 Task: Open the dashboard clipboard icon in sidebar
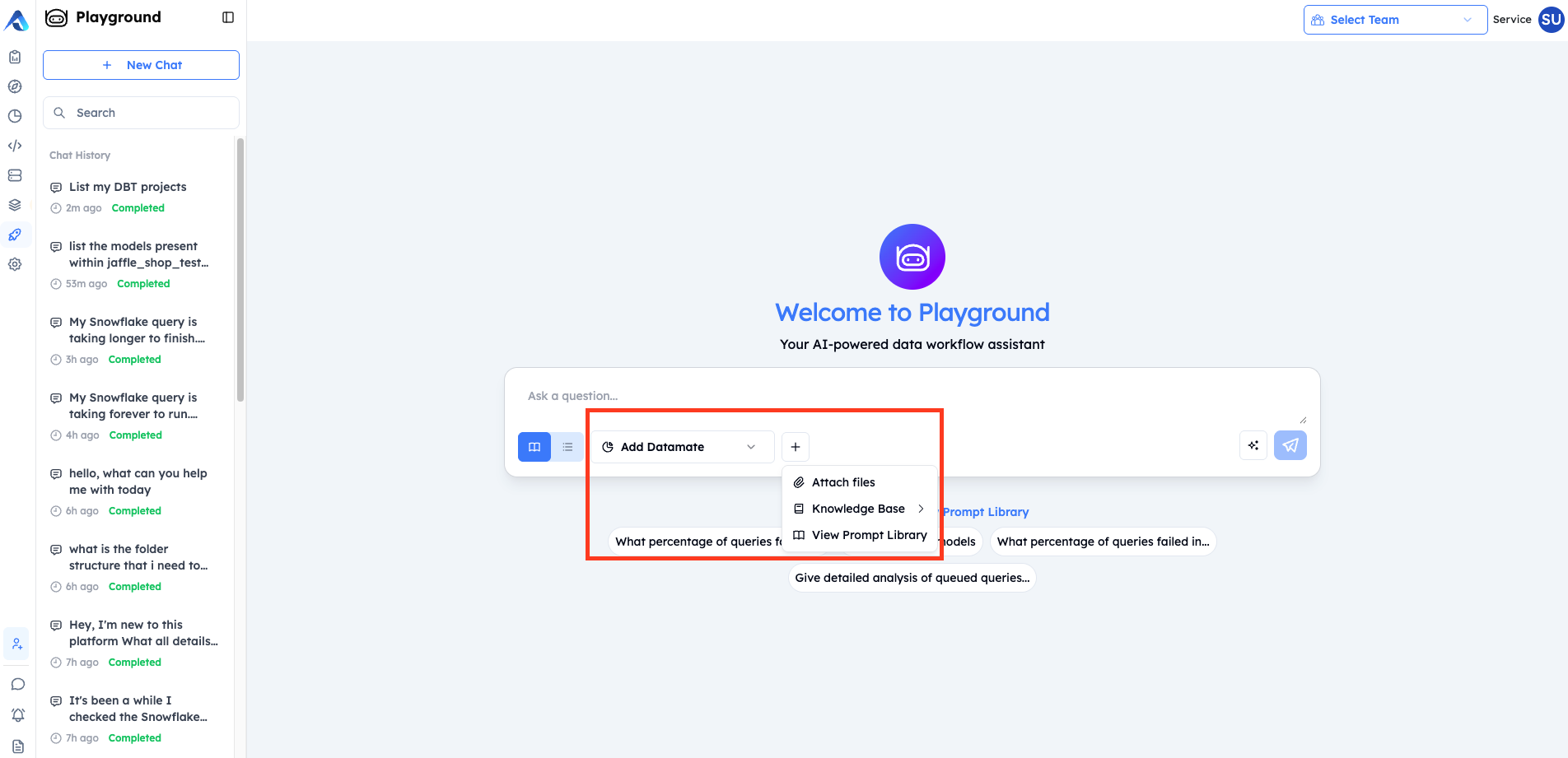click(15, 57)
